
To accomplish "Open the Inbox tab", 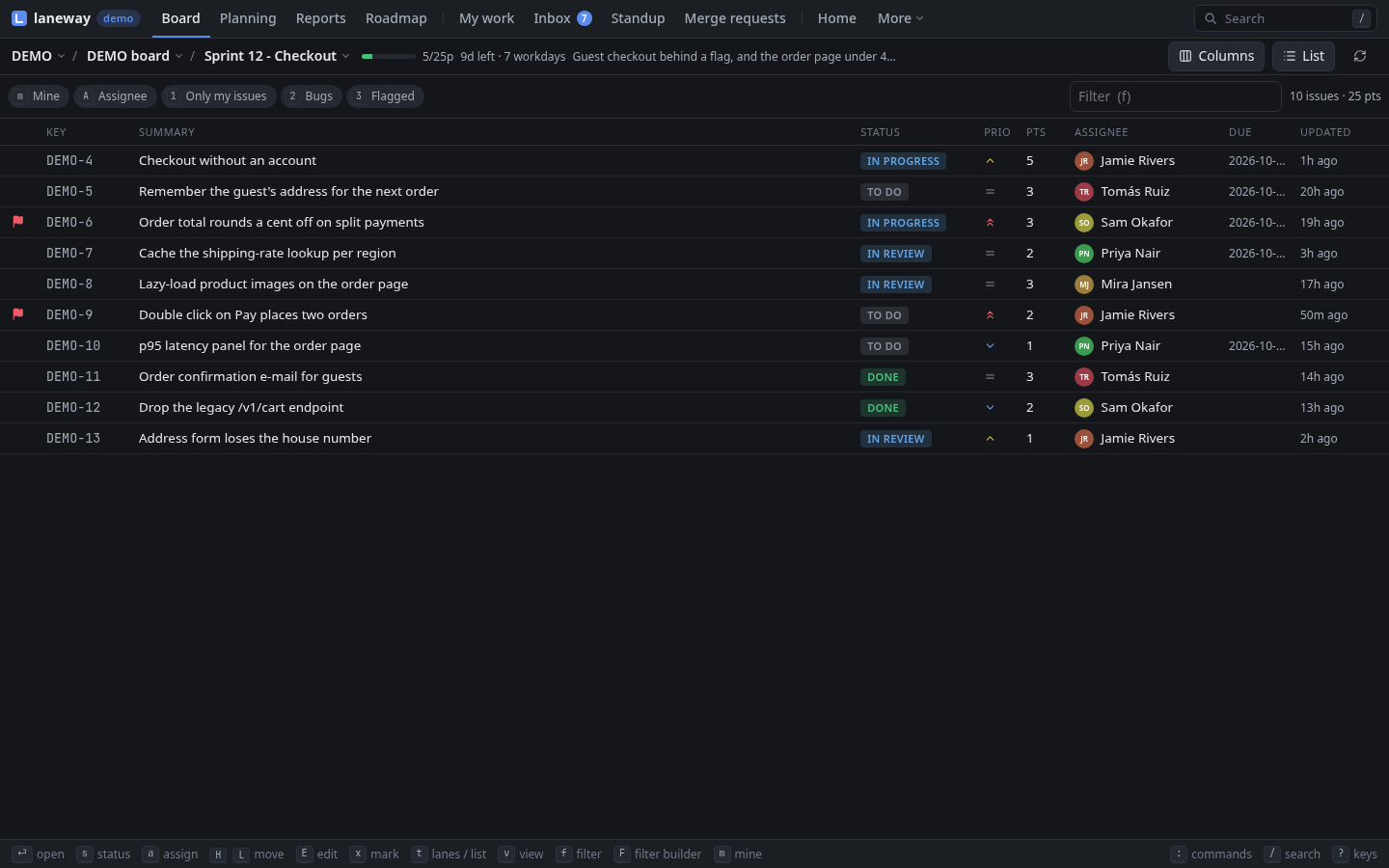I will pos(562,18).
